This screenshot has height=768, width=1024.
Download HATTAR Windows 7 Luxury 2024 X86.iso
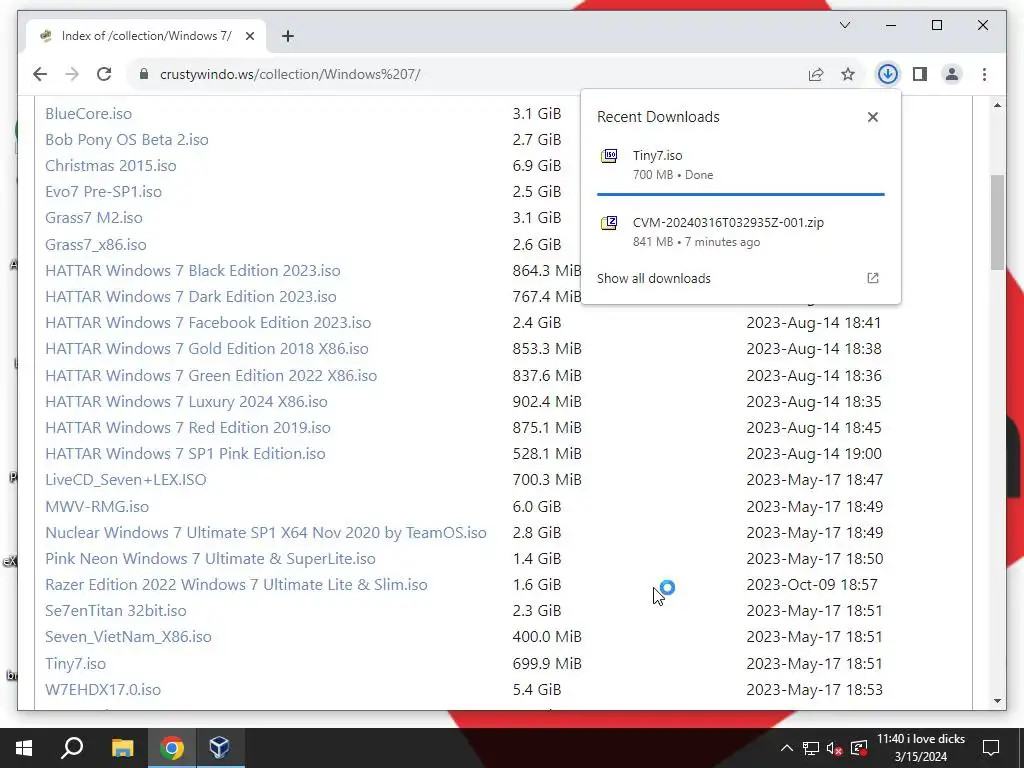(186, 402)
